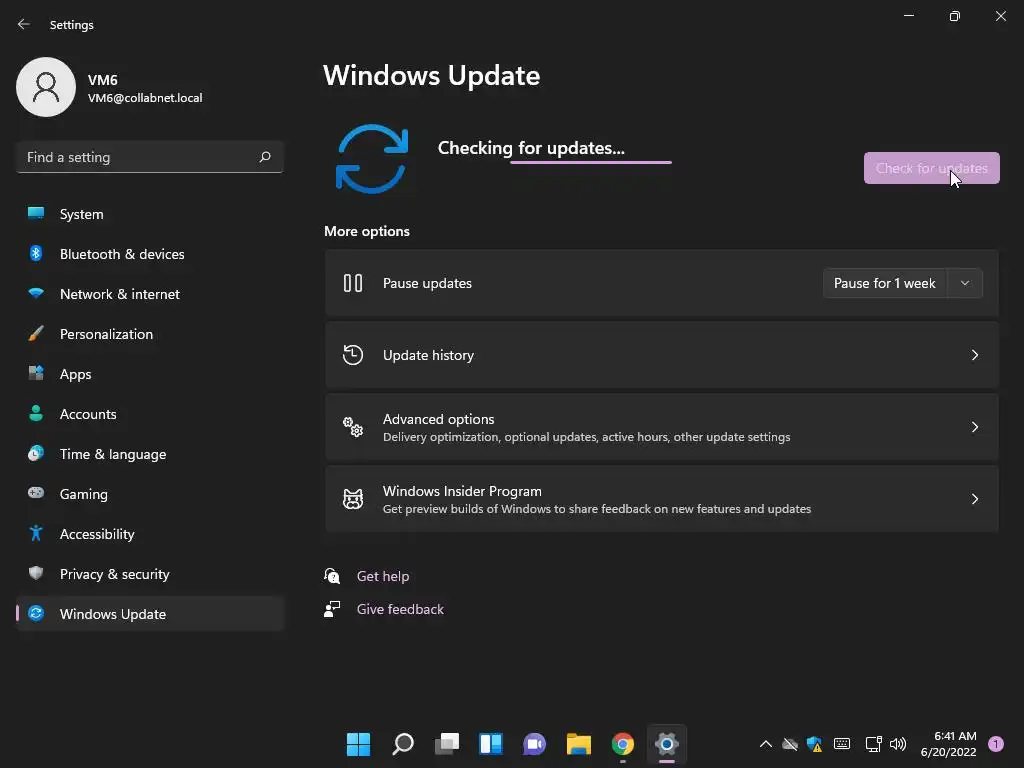
Task: Click the search magnifier in Find a setting
Action: point(264,157)
